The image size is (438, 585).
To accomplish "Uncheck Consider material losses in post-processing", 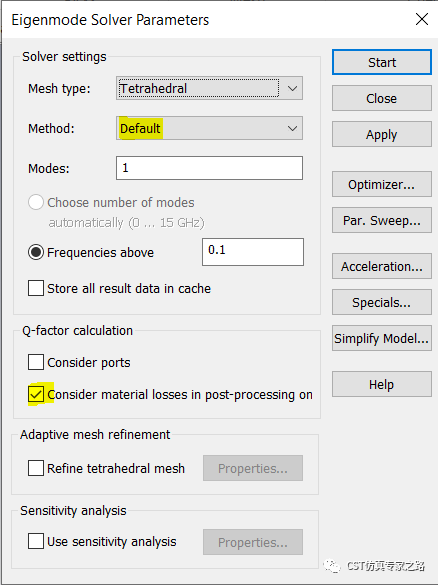I will click(x=36, y=394).
